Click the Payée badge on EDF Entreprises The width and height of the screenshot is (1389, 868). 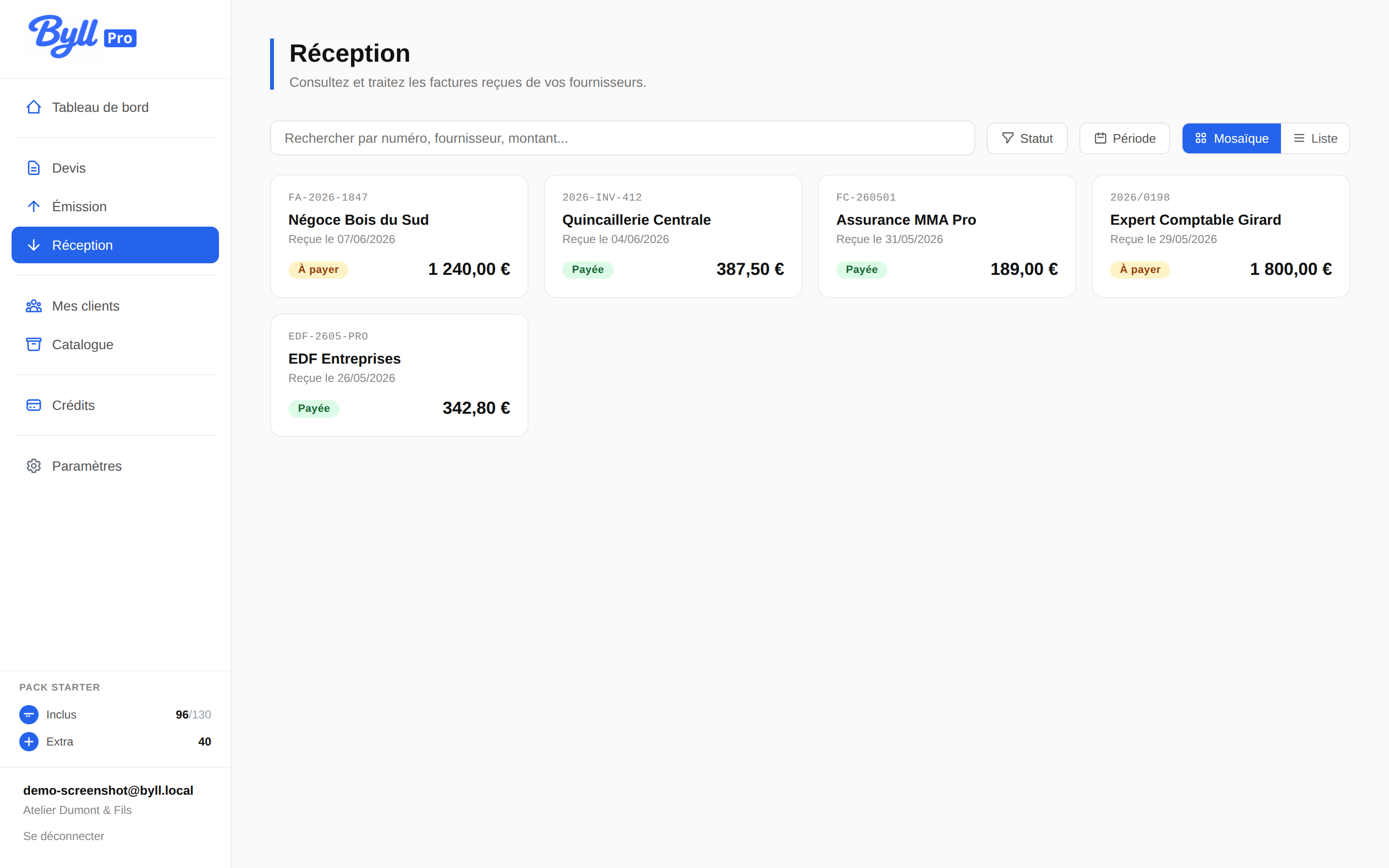[314, 409]
